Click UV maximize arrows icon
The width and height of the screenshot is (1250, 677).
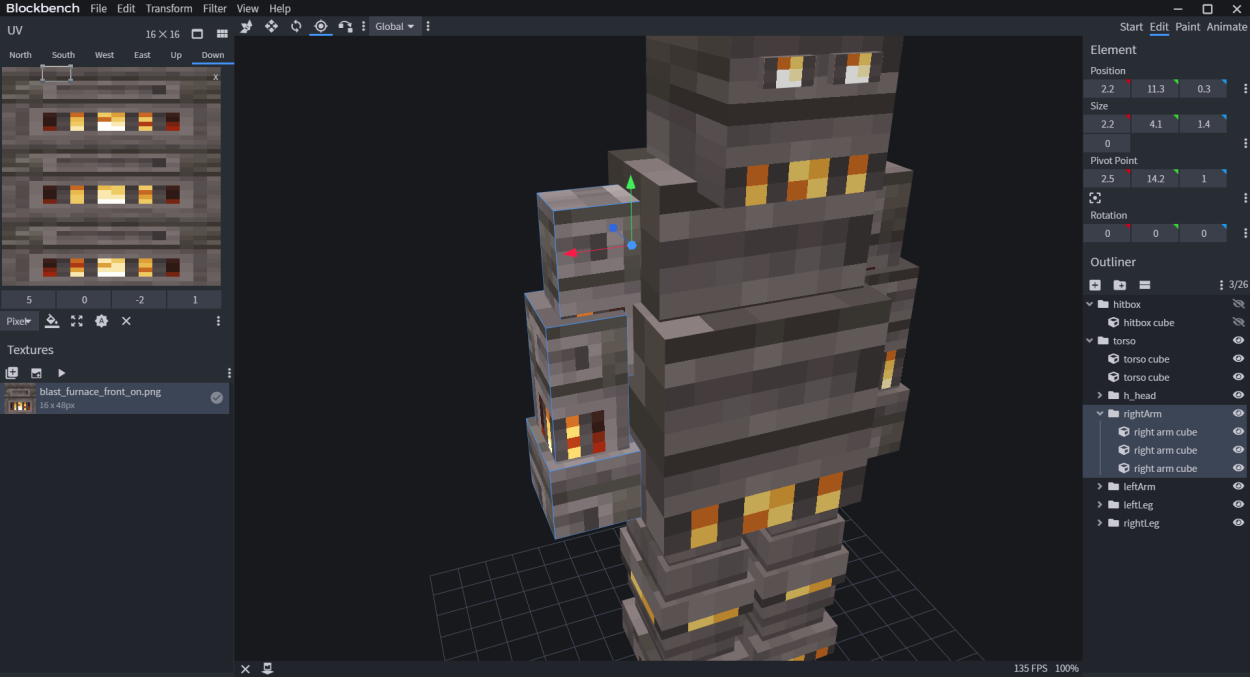click(x=77, y=321)
